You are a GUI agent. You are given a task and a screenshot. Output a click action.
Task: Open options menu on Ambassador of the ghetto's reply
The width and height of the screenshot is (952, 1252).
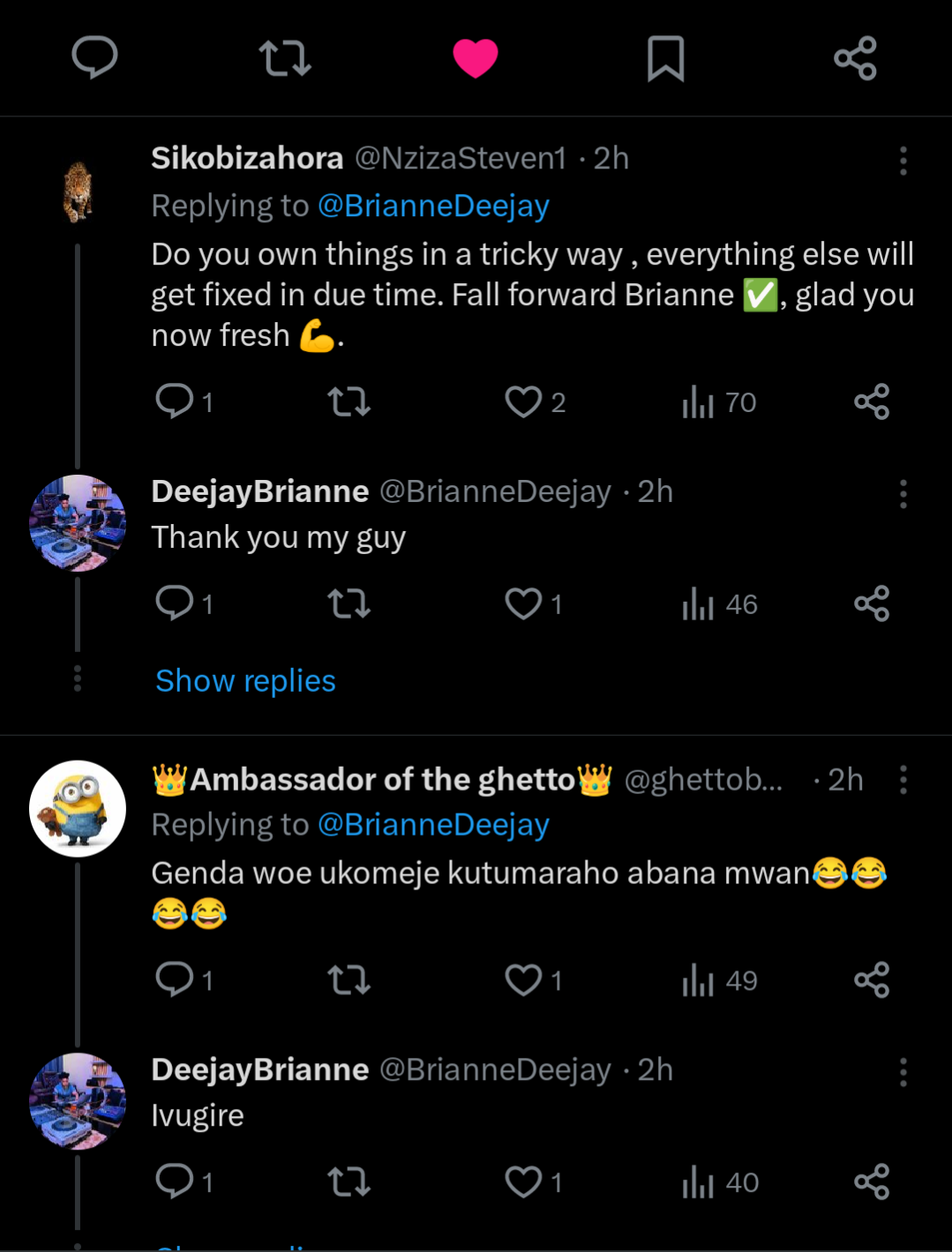coord(903,780)
